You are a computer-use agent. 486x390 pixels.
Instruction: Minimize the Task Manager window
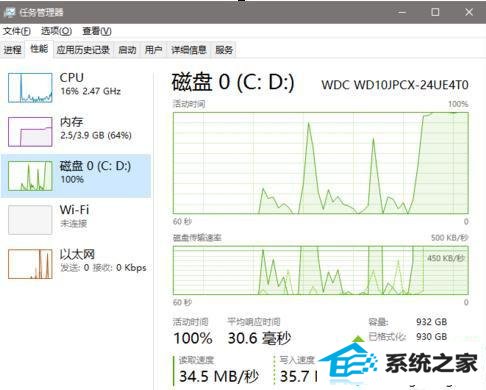tap(402, 12)
